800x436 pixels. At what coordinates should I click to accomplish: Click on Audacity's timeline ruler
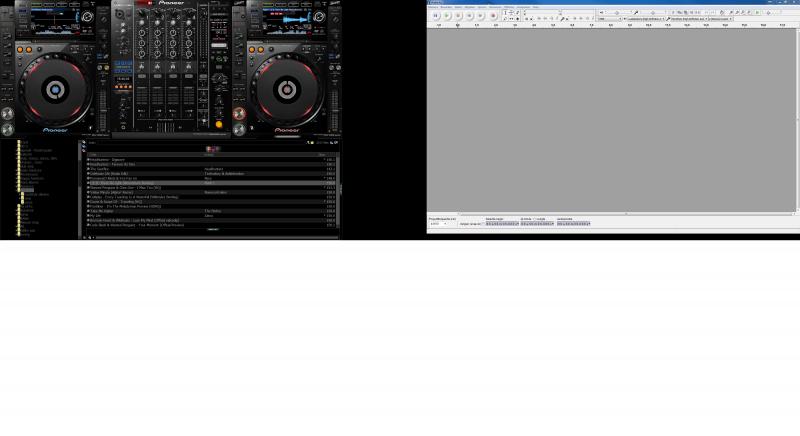click(x=612, y=24)
